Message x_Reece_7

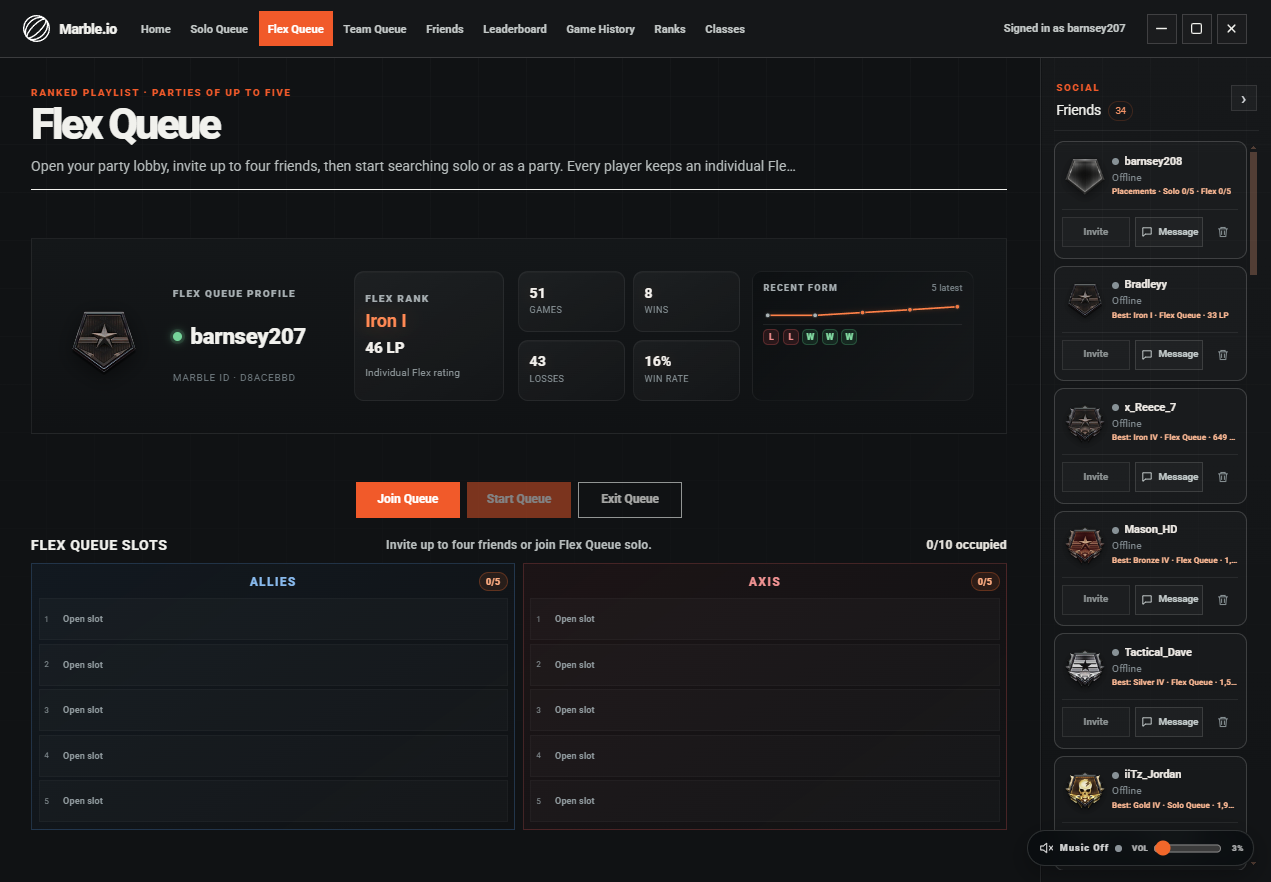point(1169,477)
